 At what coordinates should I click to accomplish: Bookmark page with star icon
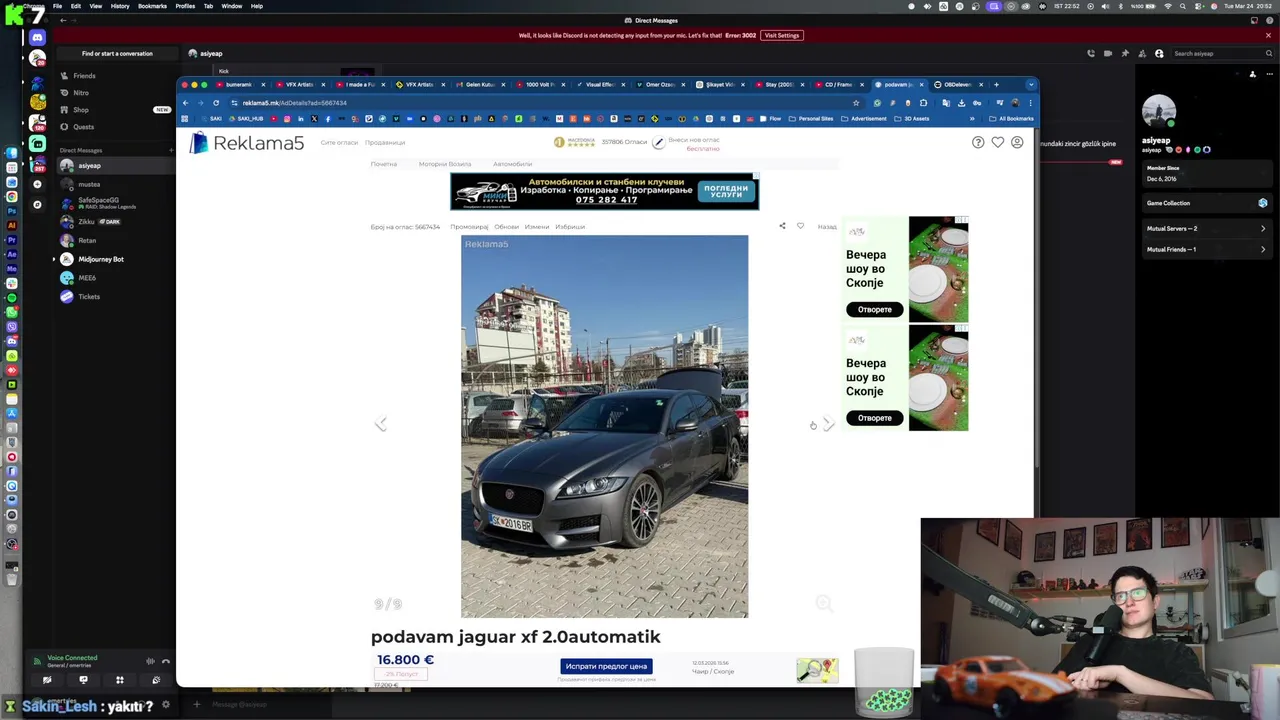pos(856,103)
